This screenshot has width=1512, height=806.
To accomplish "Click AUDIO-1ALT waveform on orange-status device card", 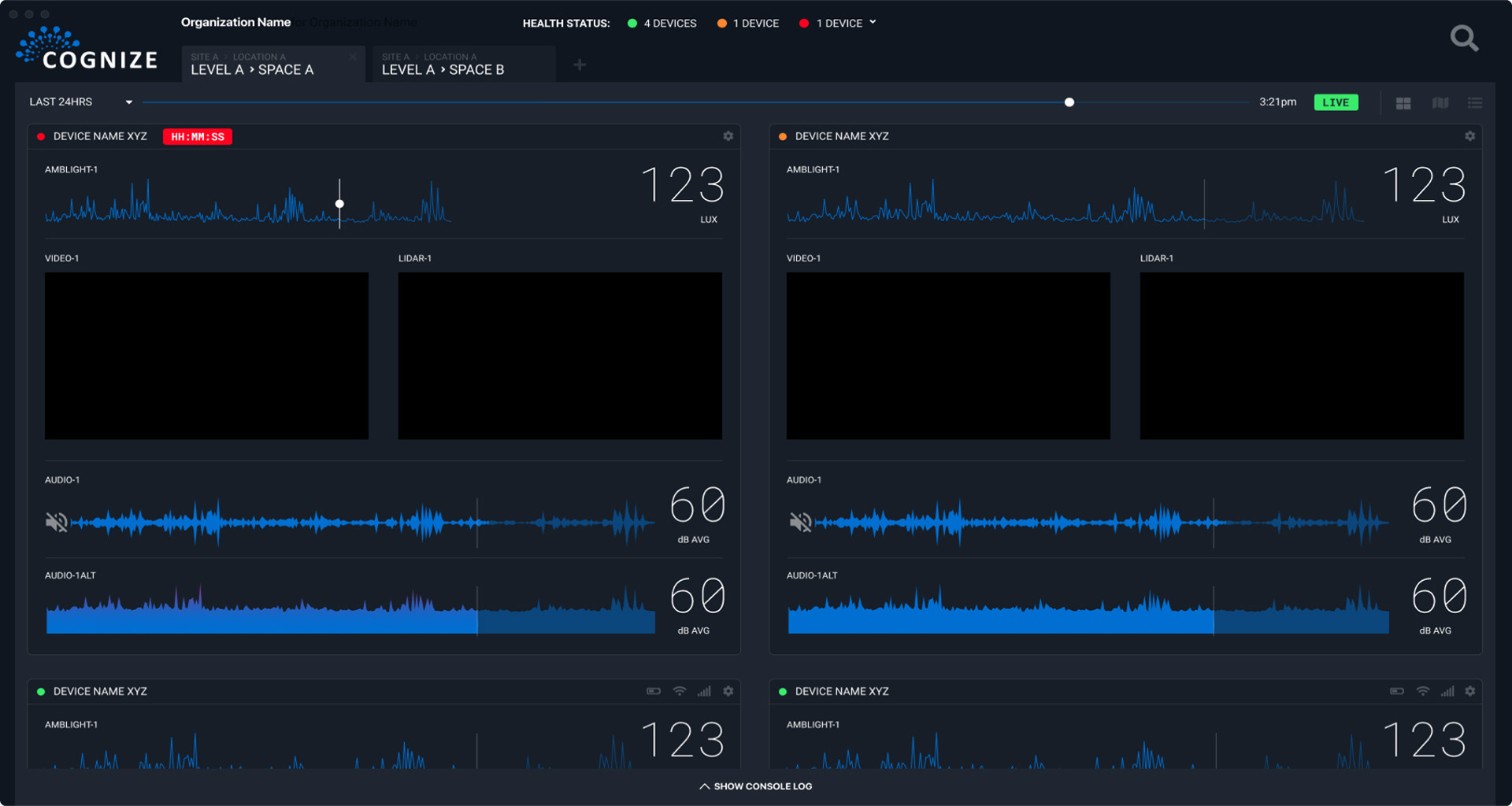I will click(x=1088, y=610).
